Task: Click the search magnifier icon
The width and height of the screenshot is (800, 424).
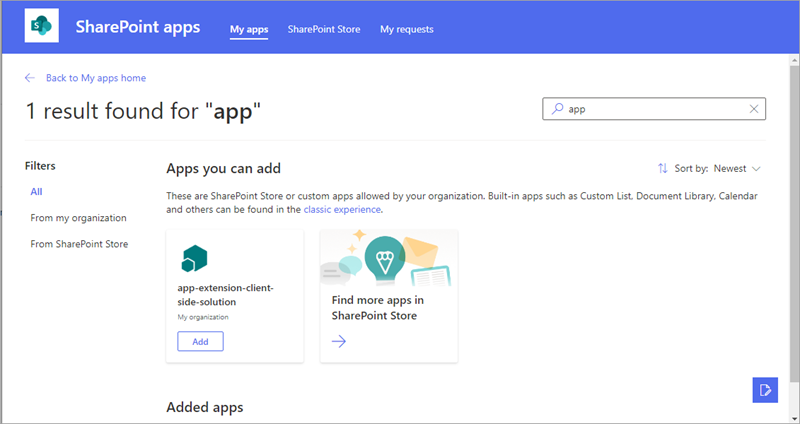Action: 558,109
